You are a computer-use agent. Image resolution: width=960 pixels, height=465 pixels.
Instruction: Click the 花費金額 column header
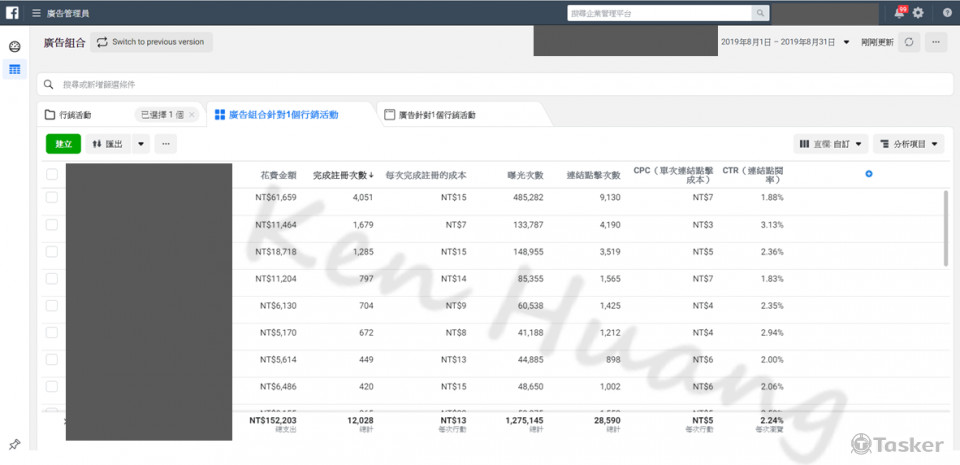(x=279, y=175)
